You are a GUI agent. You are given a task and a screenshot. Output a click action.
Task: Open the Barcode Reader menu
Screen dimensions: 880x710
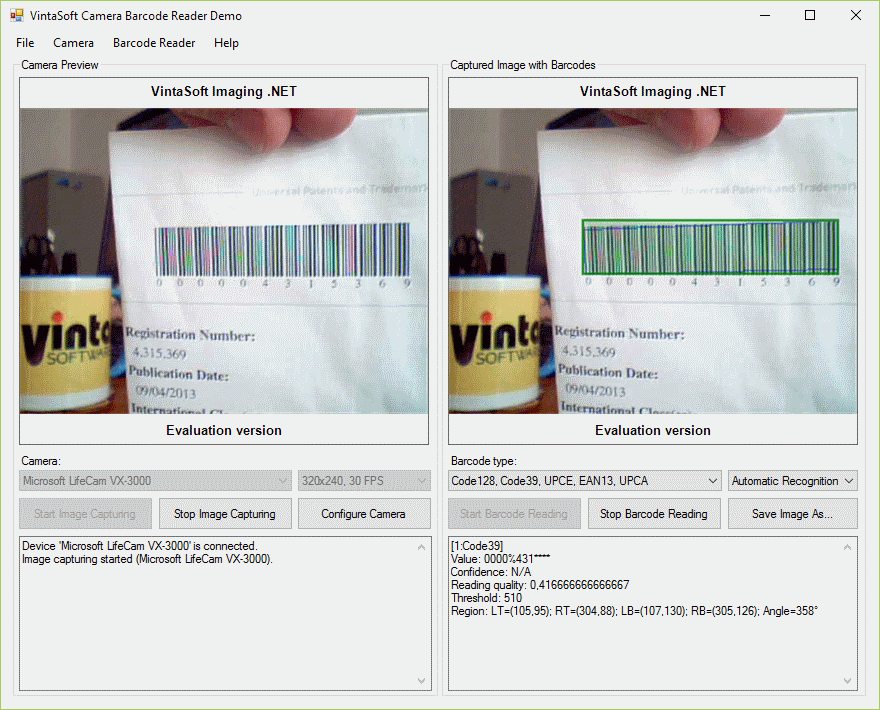[x=154, y=43]
